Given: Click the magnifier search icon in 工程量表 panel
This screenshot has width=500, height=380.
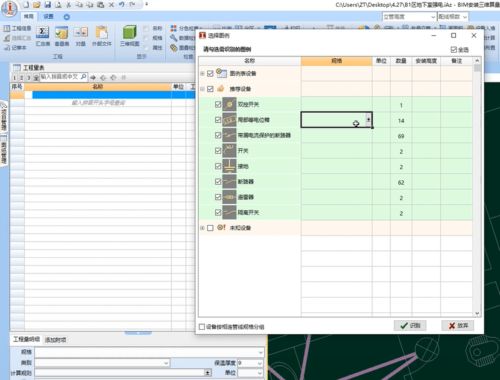Looking at the screenshot, I should coord(83,77).
